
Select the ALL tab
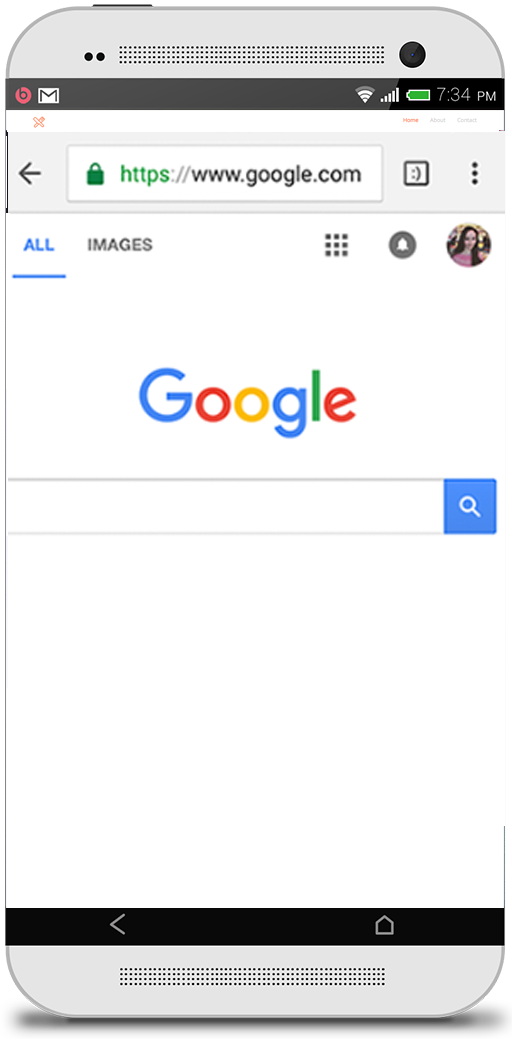pos(38,245)
